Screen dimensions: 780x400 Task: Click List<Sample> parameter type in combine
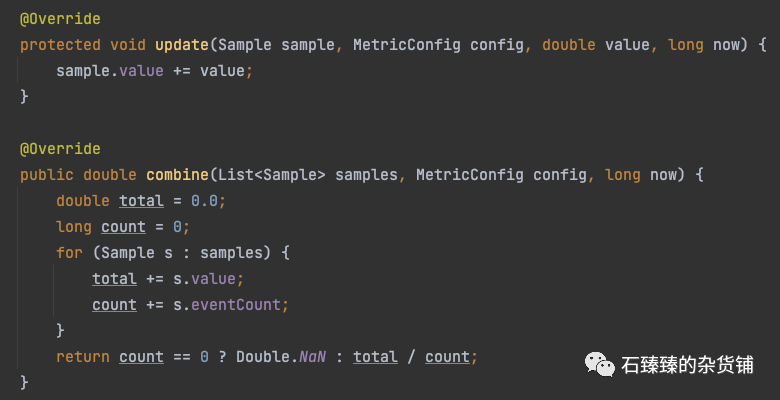point(272,175)
